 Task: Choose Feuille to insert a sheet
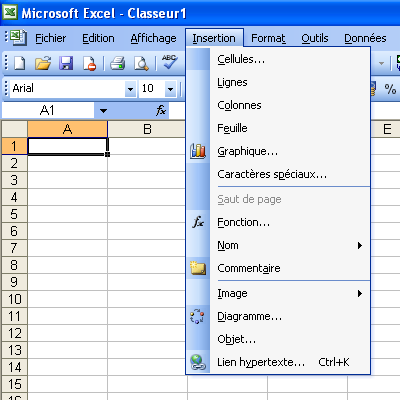(278, 128)
